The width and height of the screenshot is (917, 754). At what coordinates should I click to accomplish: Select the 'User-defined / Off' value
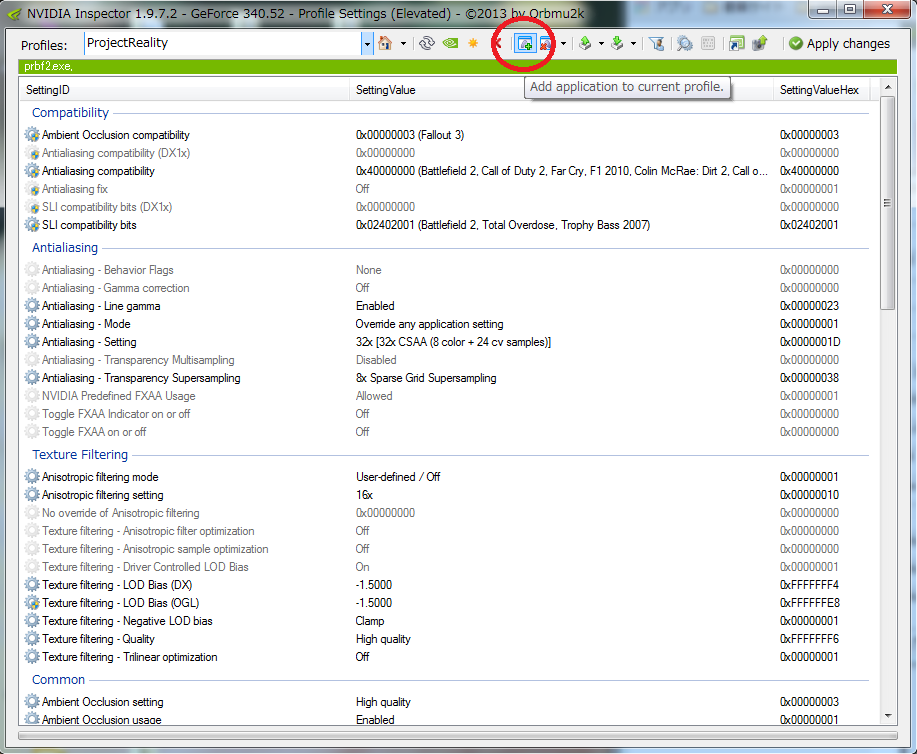[x=398, y=477]
